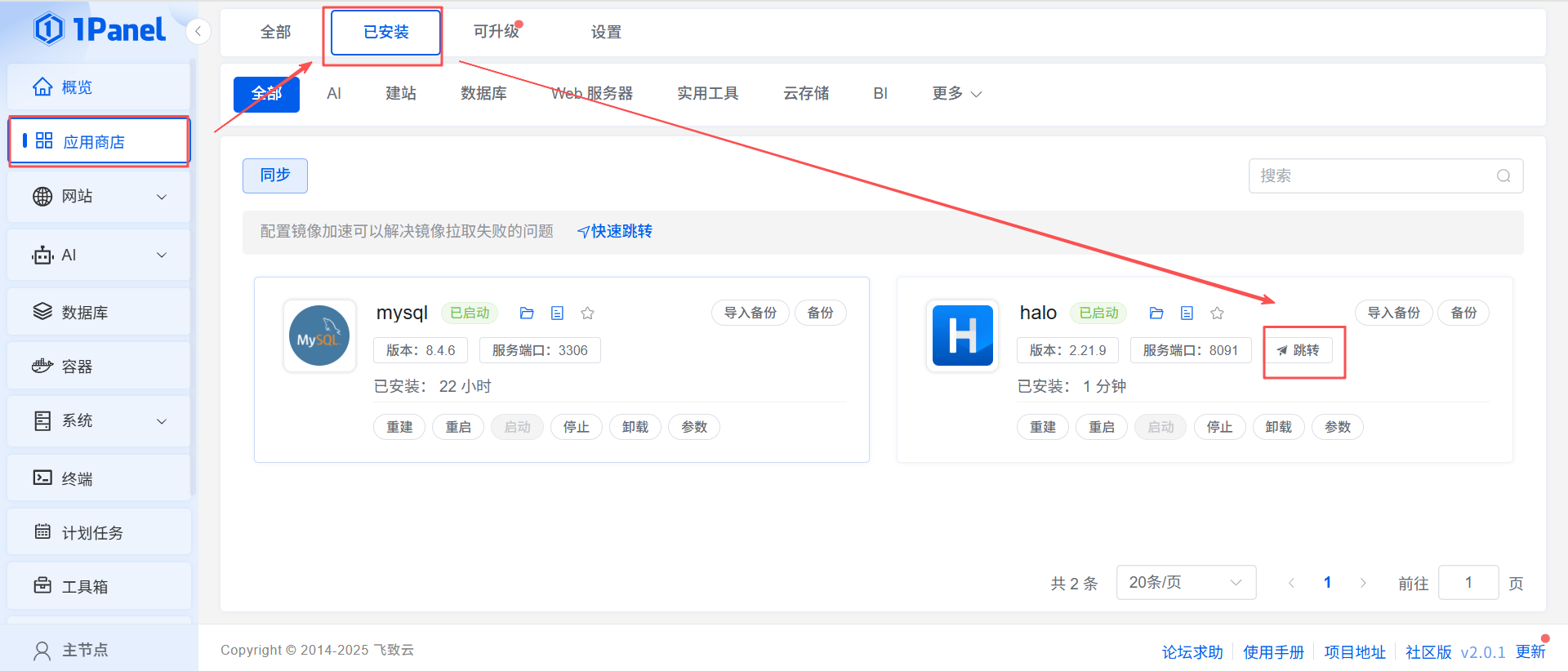Viewport: 1568px width, 671px height.
Task: Open folder icon for mysql app
Action: (527, 313)
